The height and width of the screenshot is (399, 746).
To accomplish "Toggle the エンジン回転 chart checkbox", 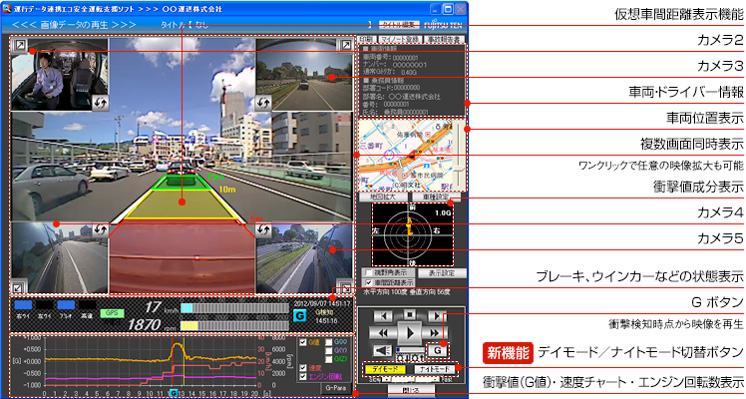I will tap(303, 377).
